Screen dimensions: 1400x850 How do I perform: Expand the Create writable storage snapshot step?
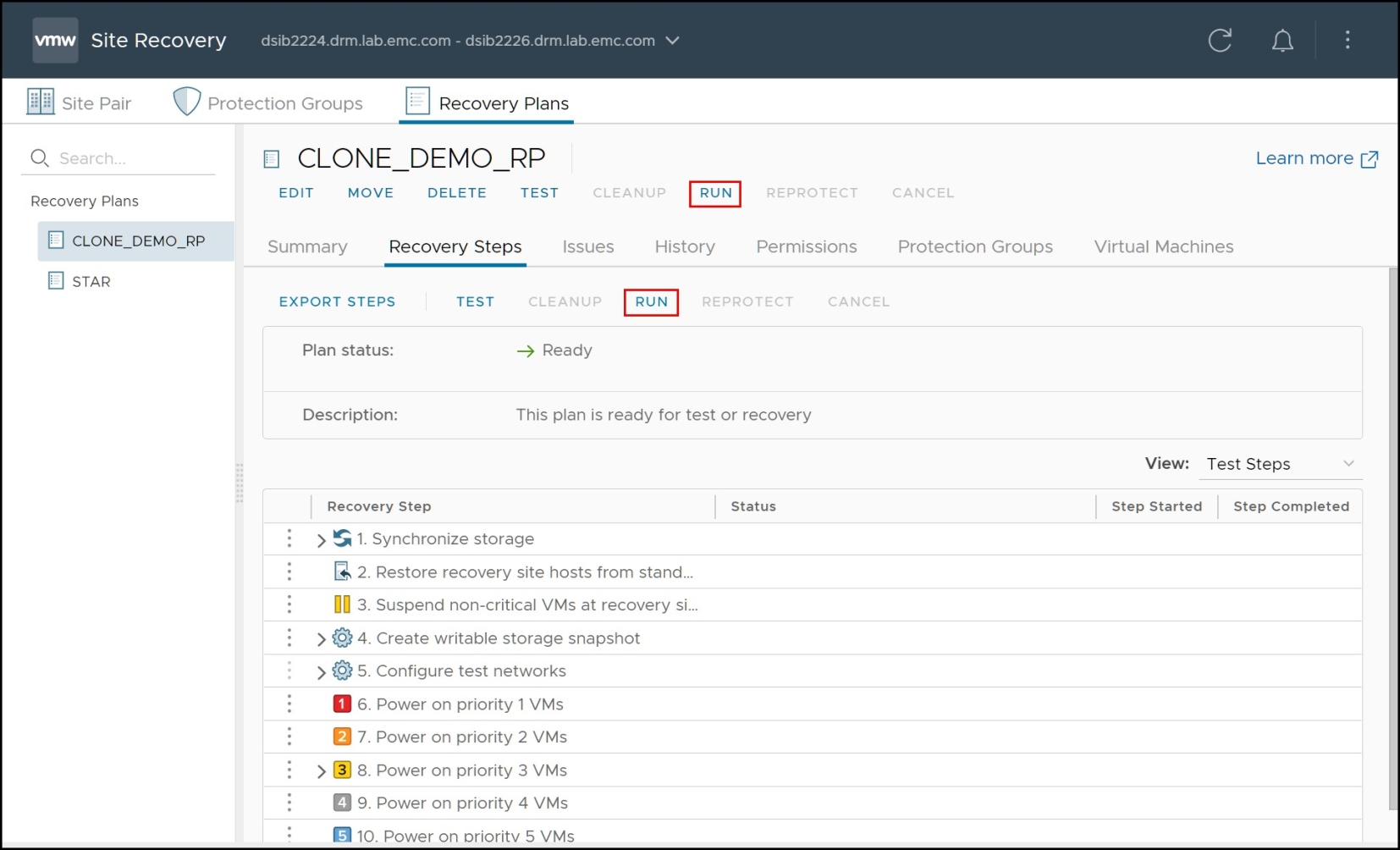(x=321, y=639)
